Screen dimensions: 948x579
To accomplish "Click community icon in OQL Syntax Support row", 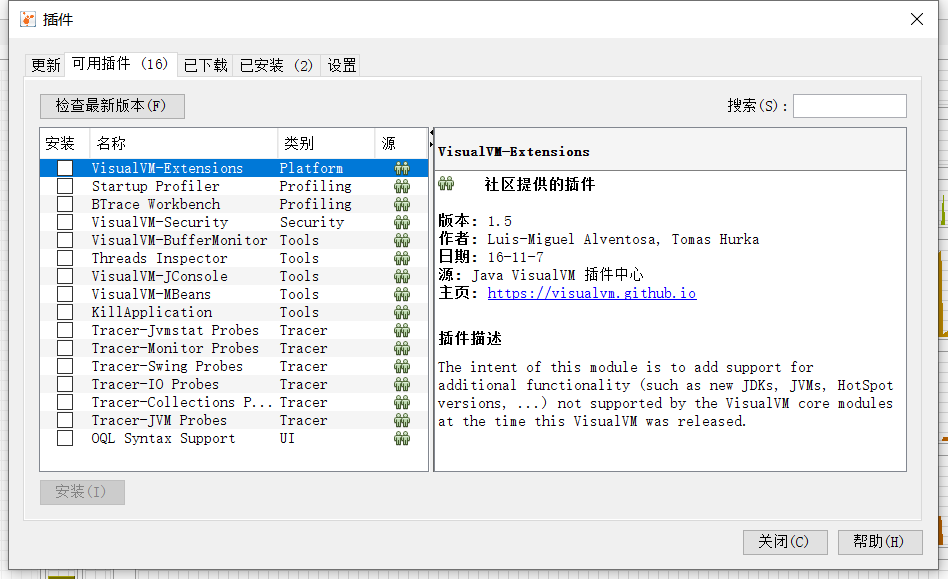I will click(x=402, y=439).
